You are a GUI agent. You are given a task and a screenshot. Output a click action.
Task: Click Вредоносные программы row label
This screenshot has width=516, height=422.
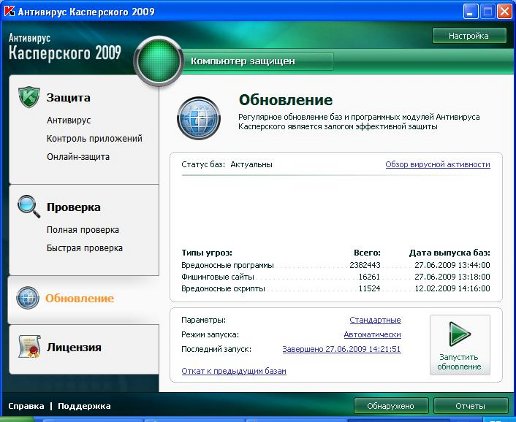[227, 265]
